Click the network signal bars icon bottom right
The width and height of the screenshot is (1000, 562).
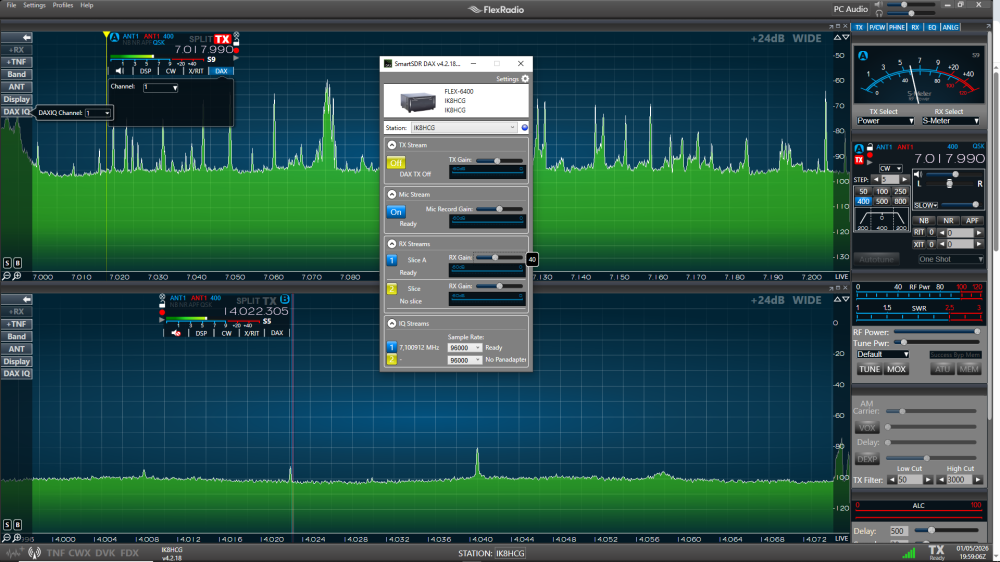[x=909, y=552]
